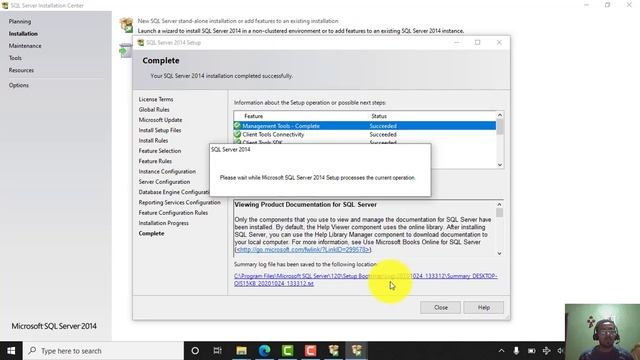Open Cortana from the taskbar circle icon
The height and width of the screenshot is (360, 640).
click(195, 351)
